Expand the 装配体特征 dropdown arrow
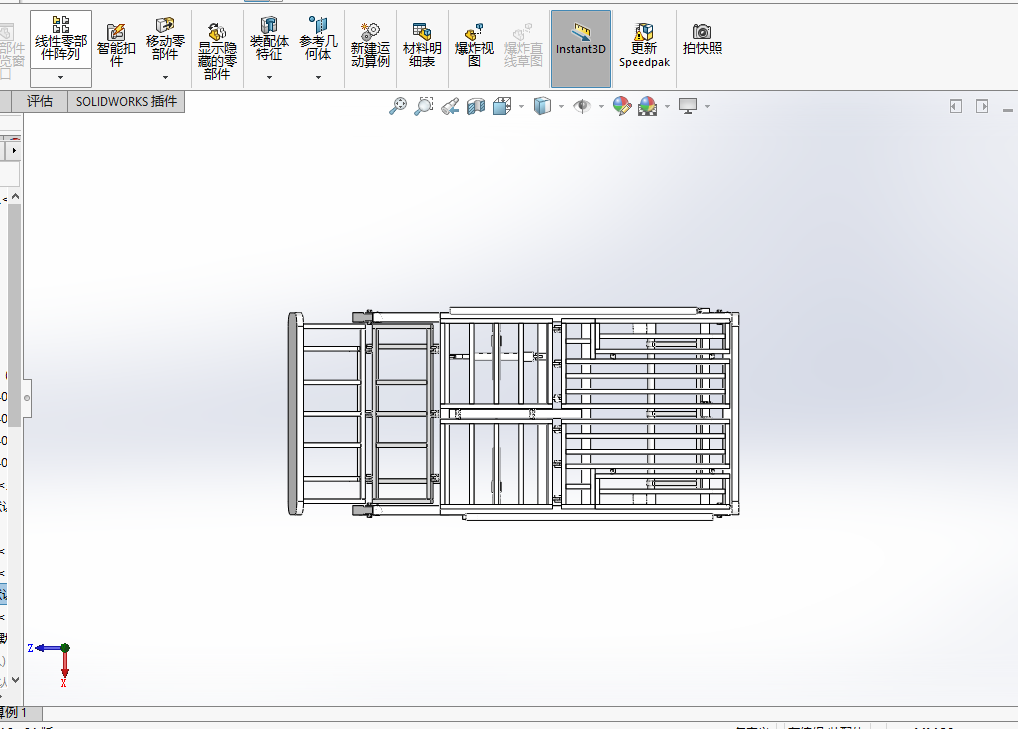Viewport: 1018px width, 729px height. pos(269,77)
